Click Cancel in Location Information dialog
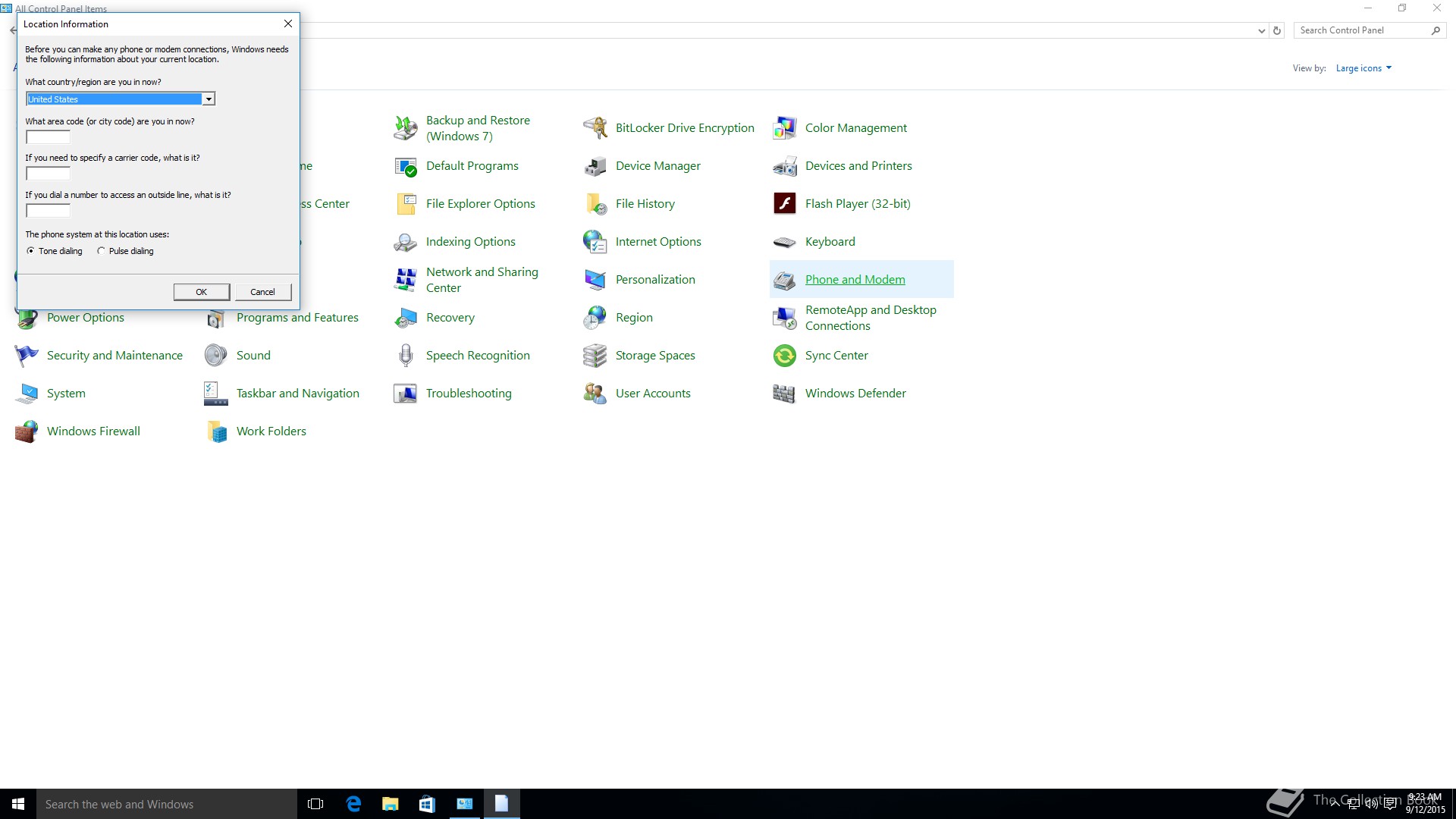1456x819 pixels. point(263,292)
